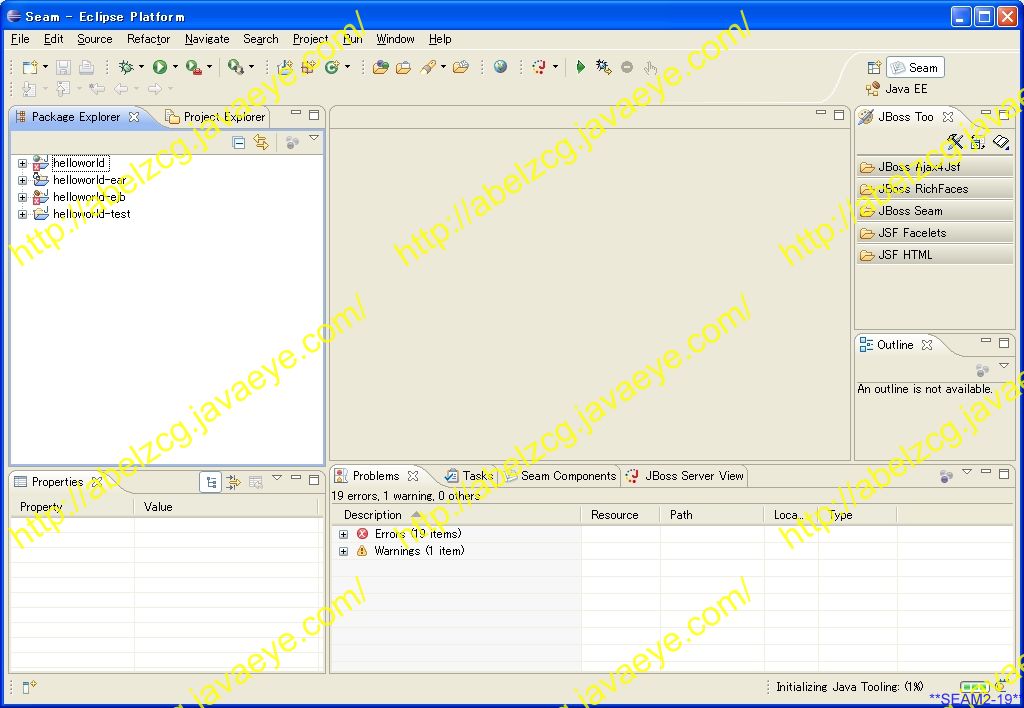The width and height of the screenshot is (1024, 708).
Task: Open the Refactor menu
Action: point(148,39)
